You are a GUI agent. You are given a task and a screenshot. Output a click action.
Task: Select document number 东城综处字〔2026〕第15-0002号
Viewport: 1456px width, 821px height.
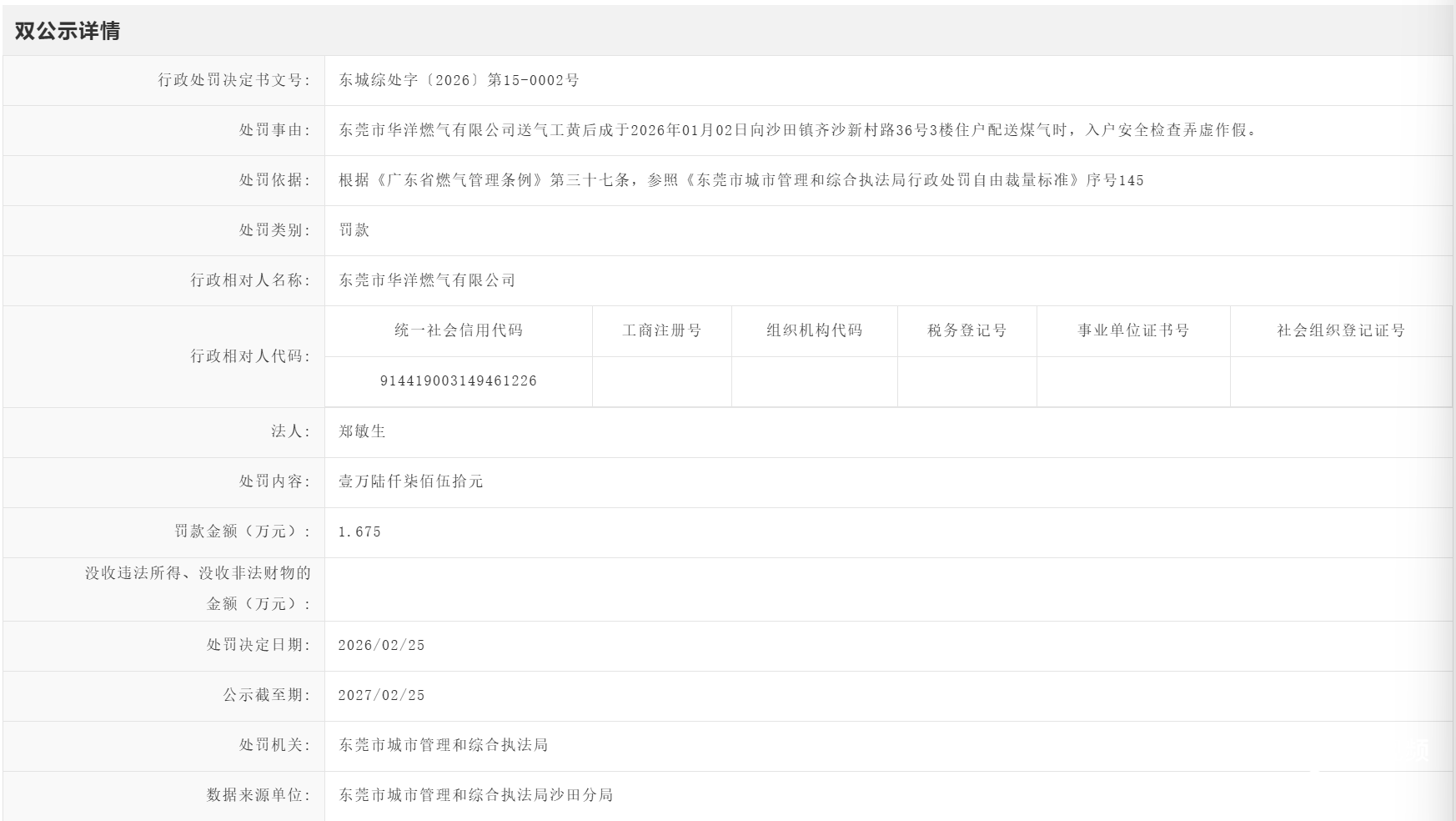click(x=459, y=80)
